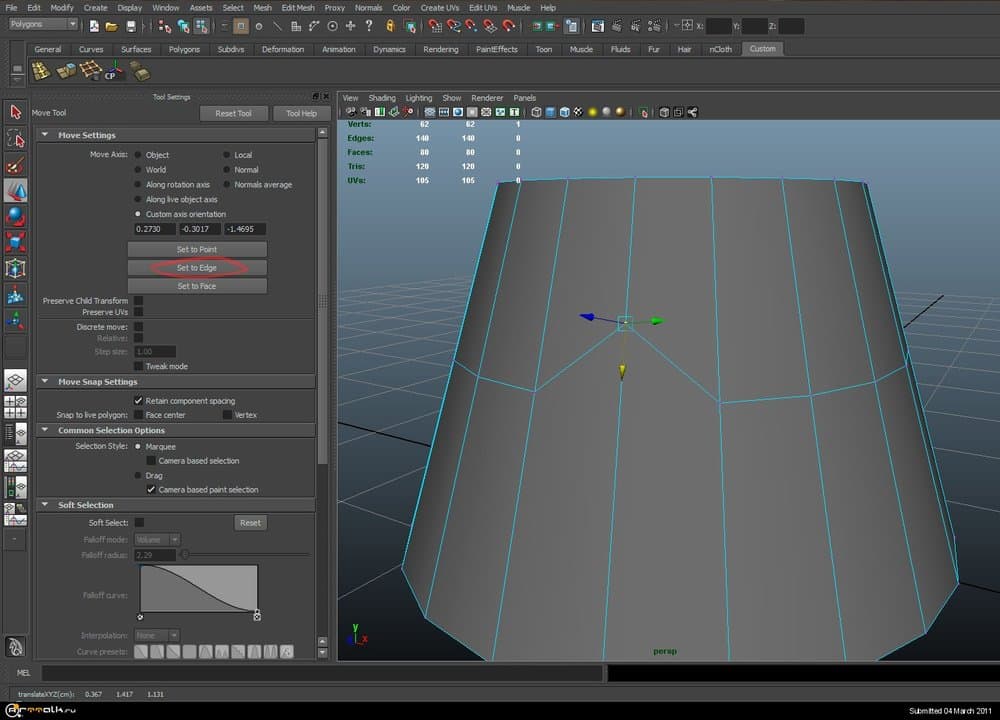
Task: Open the Edit Mesh menu
Action: coord(298,8)
